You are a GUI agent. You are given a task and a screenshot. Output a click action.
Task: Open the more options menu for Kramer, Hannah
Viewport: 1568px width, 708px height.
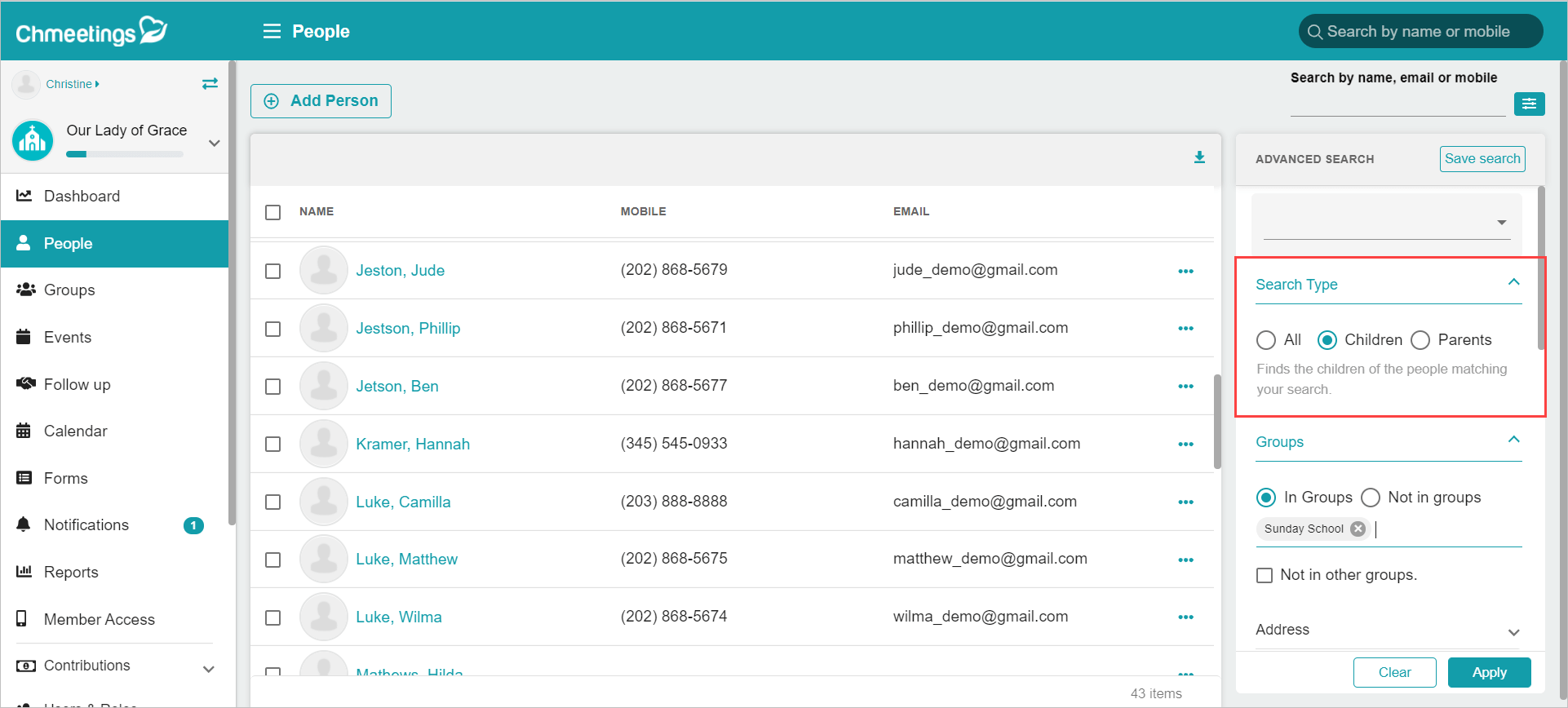point(1185,445)
